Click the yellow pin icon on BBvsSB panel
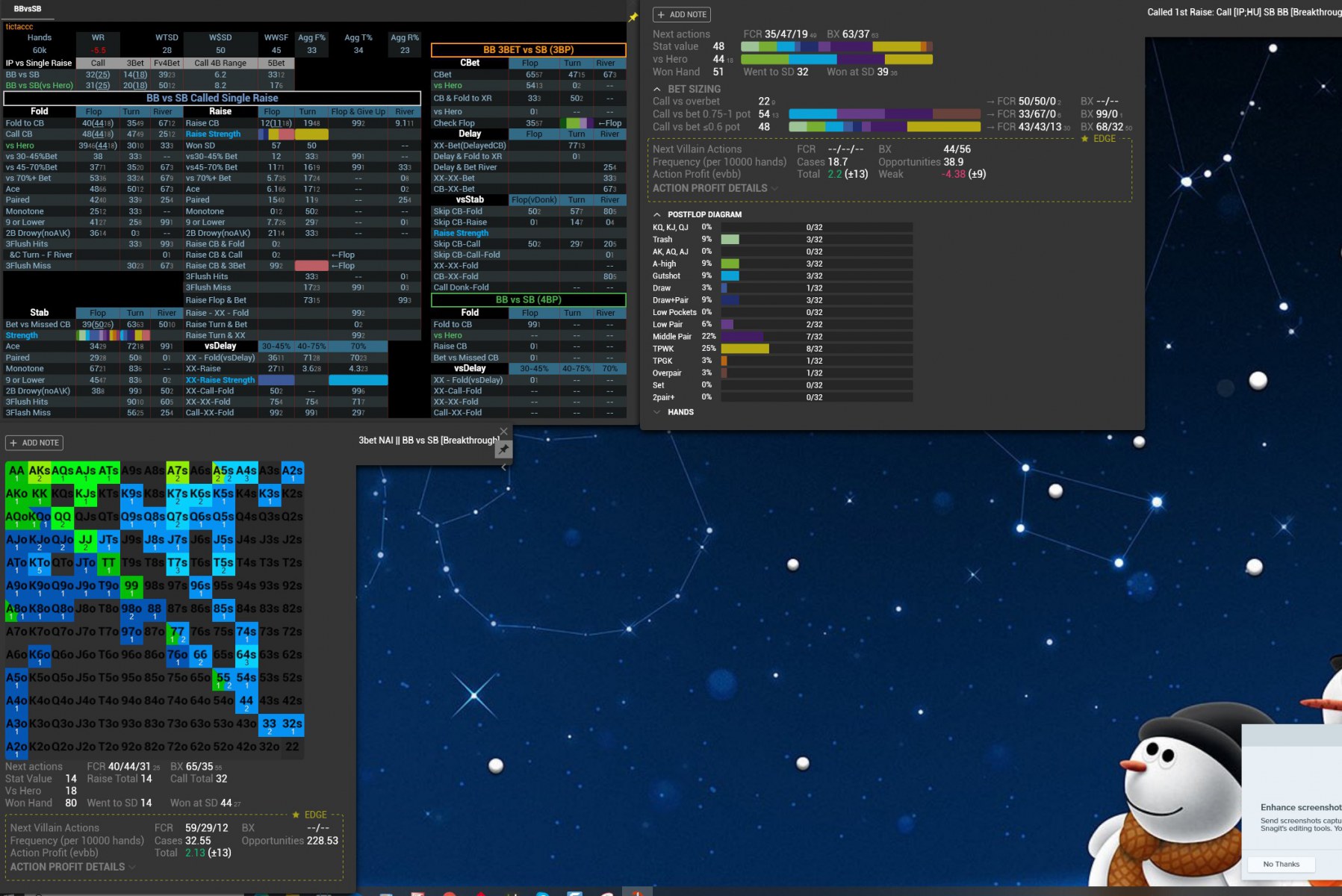The image size is (1342, 896). click(633, 17)
